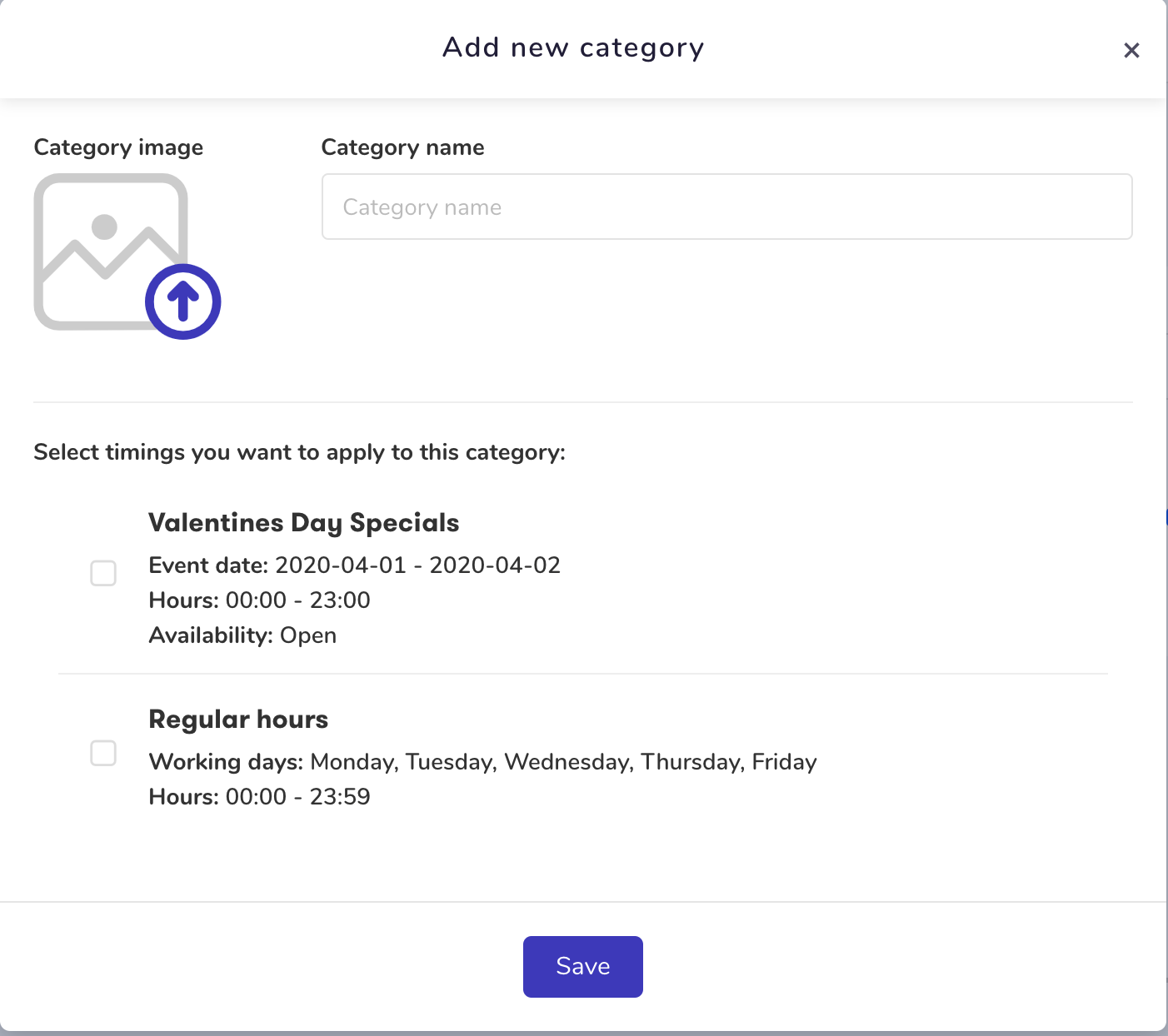This screenshot has height=1036, width=1168.
Task: Save the new category
Action: click(x=583, y=966)
